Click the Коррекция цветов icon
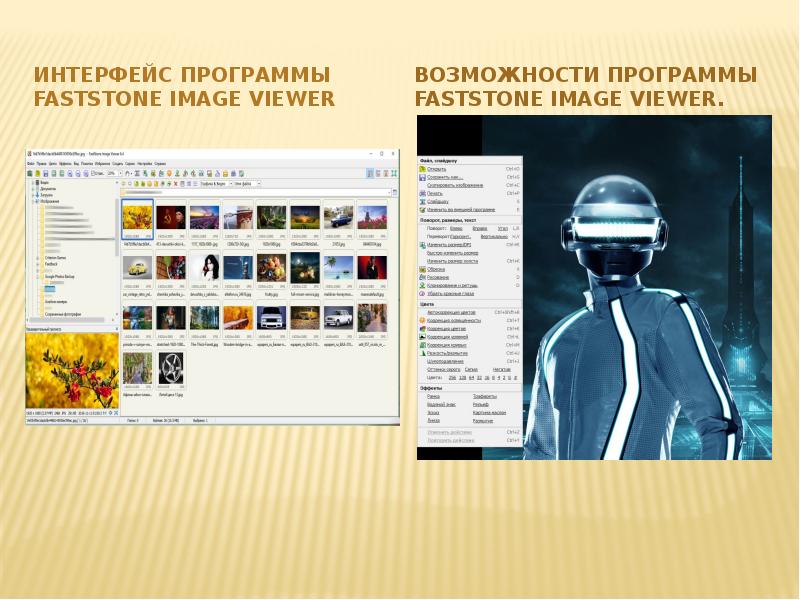Viewport: 800px width, 600px height. click(422, 329)
